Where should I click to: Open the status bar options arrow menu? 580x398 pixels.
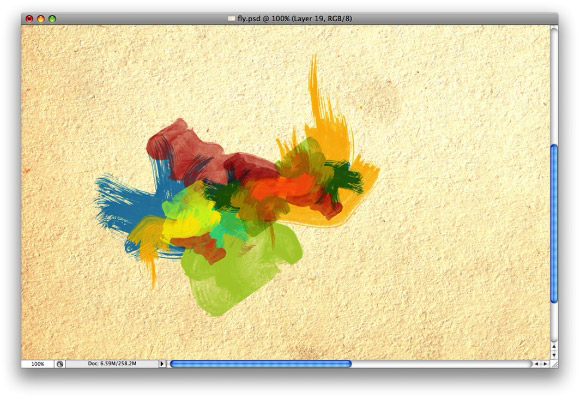pyautogui.click(x=162, y=364)
